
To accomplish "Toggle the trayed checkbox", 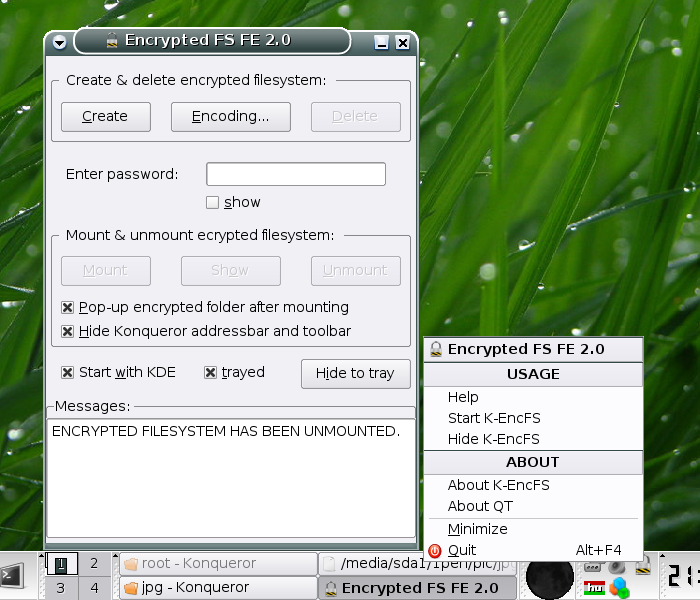I will (210, 372).
